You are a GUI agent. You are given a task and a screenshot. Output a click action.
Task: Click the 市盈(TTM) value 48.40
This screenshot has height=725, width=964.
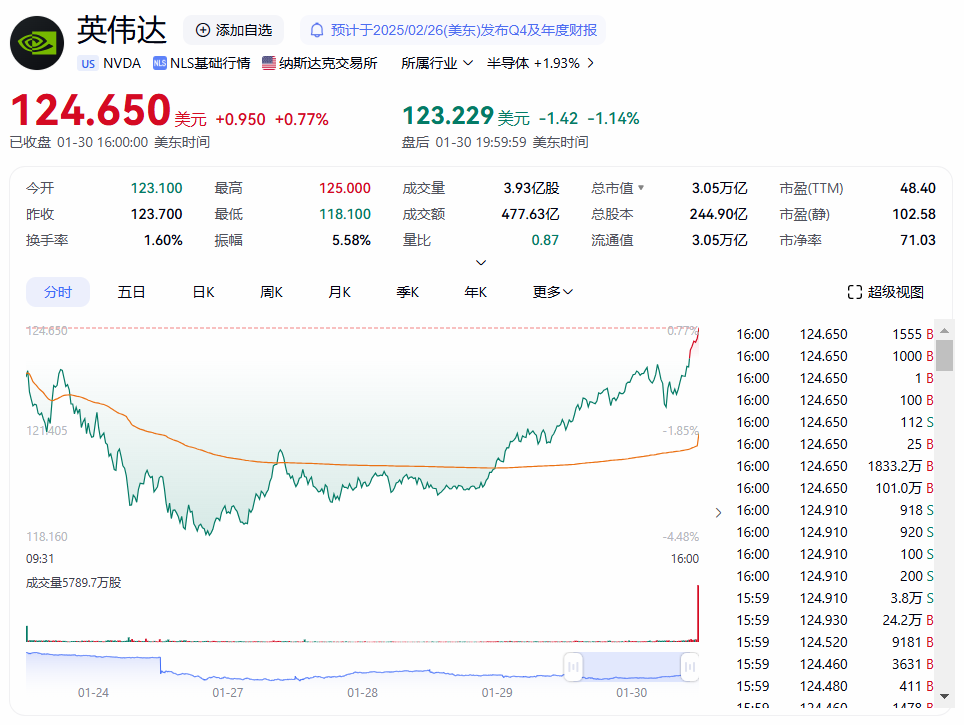[x=918, y=188]
